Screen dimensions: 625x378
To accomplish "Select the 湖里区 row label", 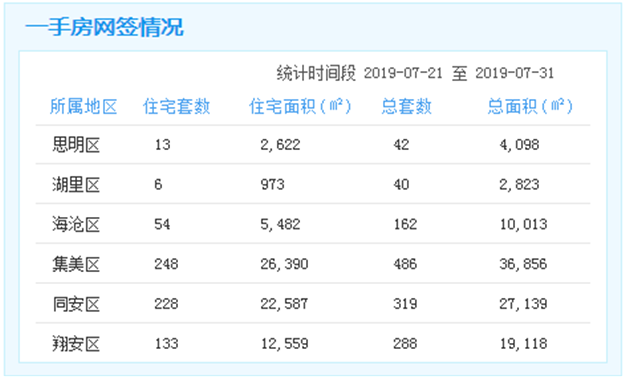I will (76, 185).
